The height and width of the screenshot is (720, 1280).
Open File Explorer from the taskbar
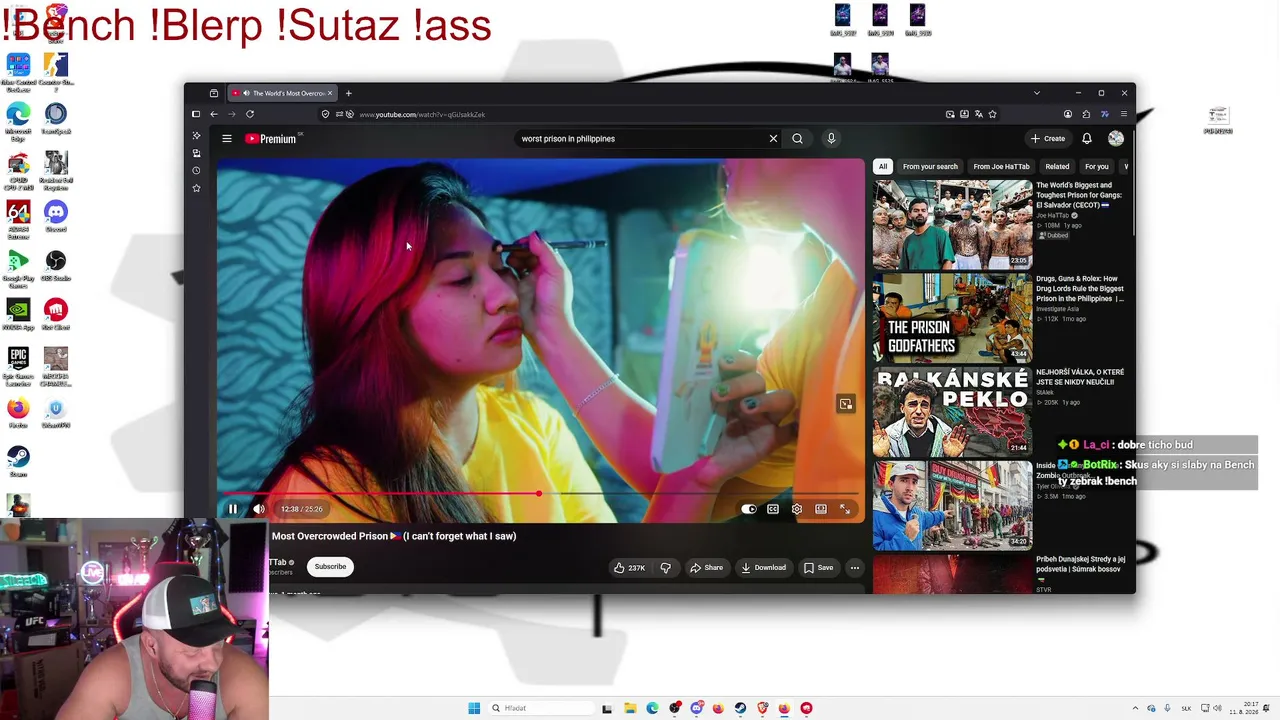[x=630, y=708]
